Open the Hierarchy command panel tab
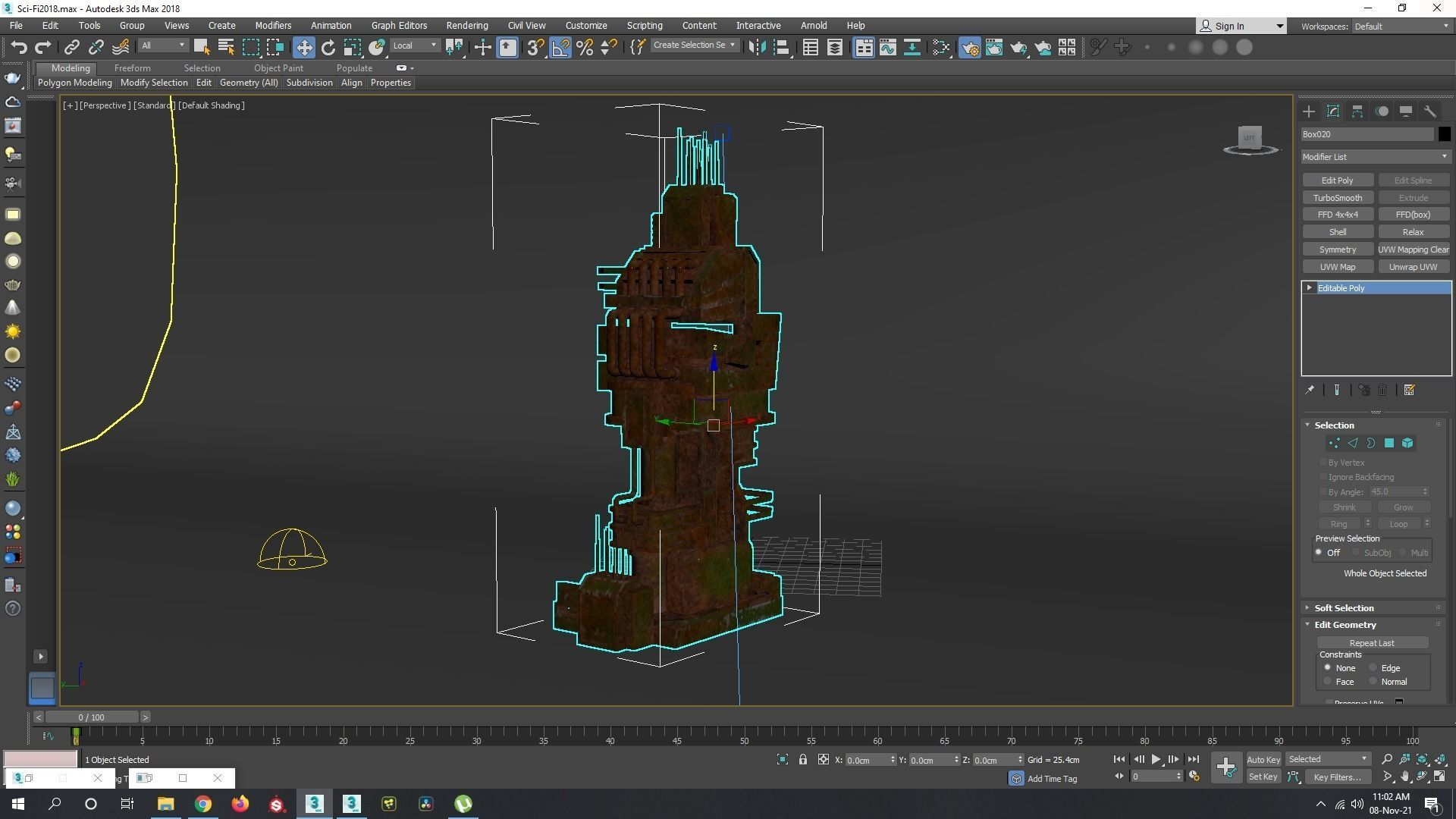 [1357, 111]
